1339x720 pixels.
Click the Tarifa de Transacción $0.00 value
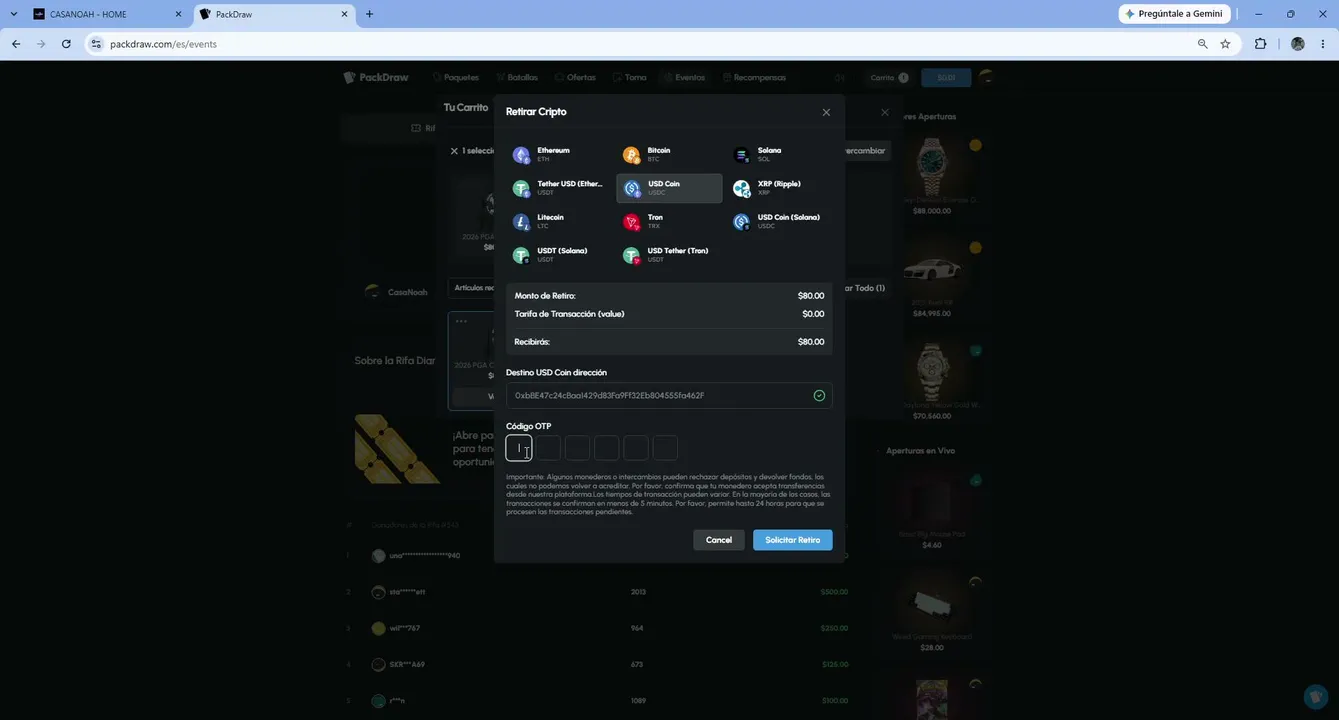[813, 314]
